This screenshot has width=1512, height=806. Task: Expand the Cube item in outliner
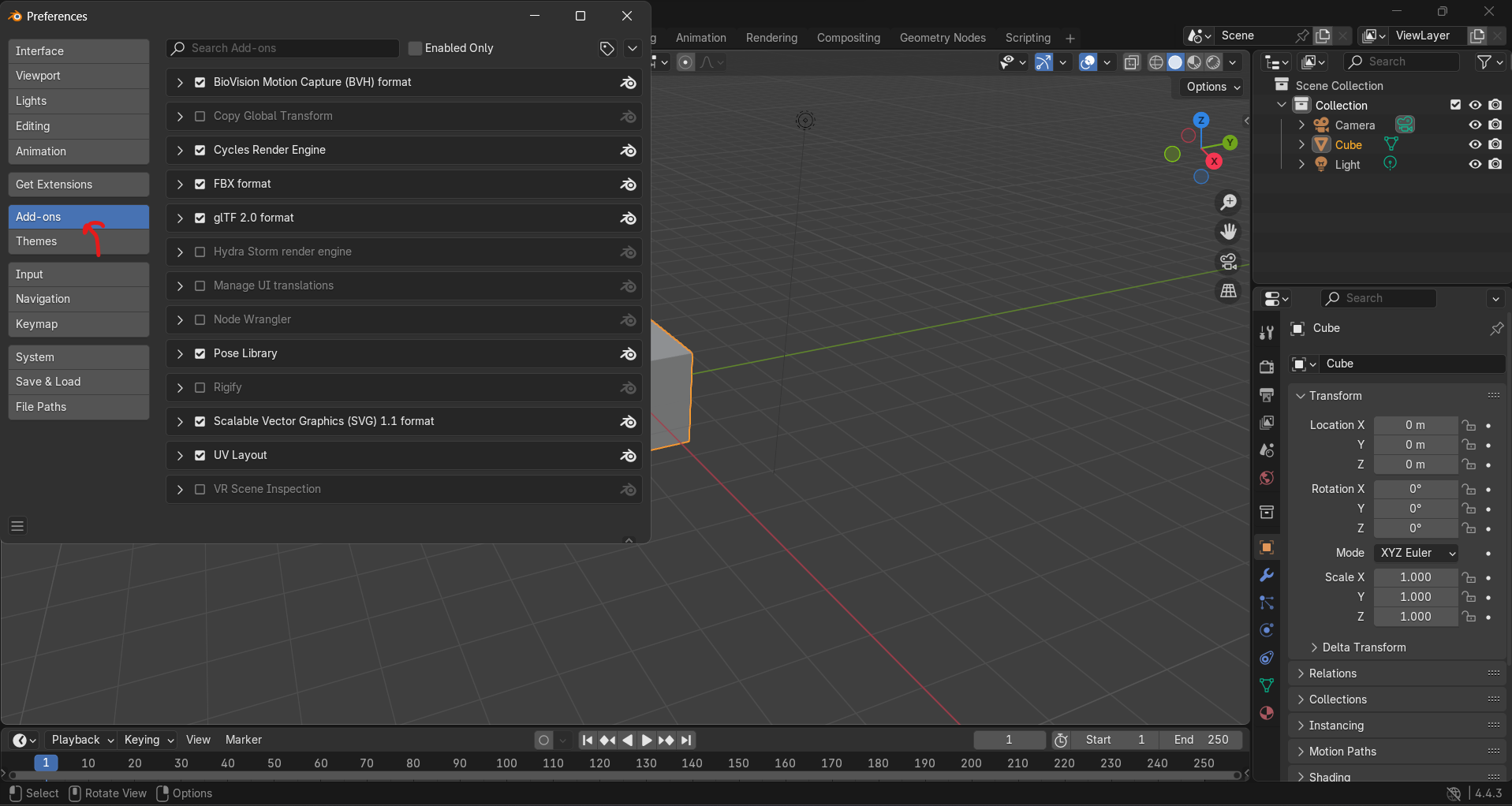click(1301, 144)
